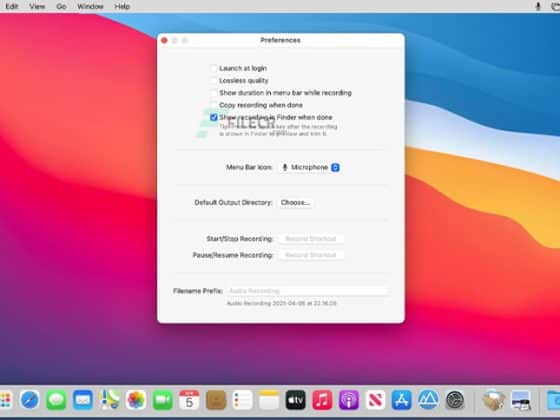Open FaceTime from the Dock
The image size is (560, 420).
coord(162,400)
